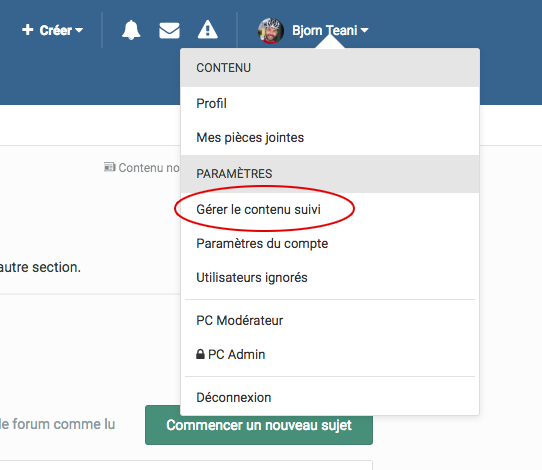
Task: Open the messages envelope icon
Action: click(x=169, y=30)
